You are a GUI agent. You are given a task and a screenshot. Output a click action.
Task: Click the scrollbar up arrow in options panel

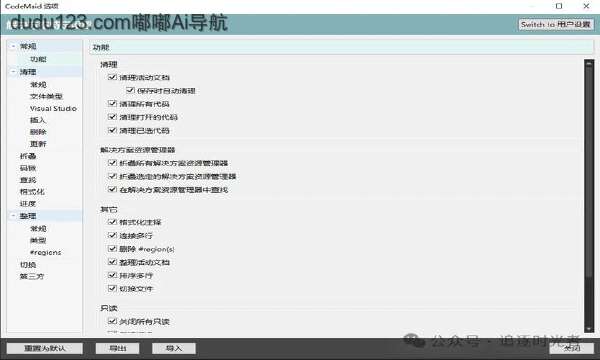click(x=589, y=63)
